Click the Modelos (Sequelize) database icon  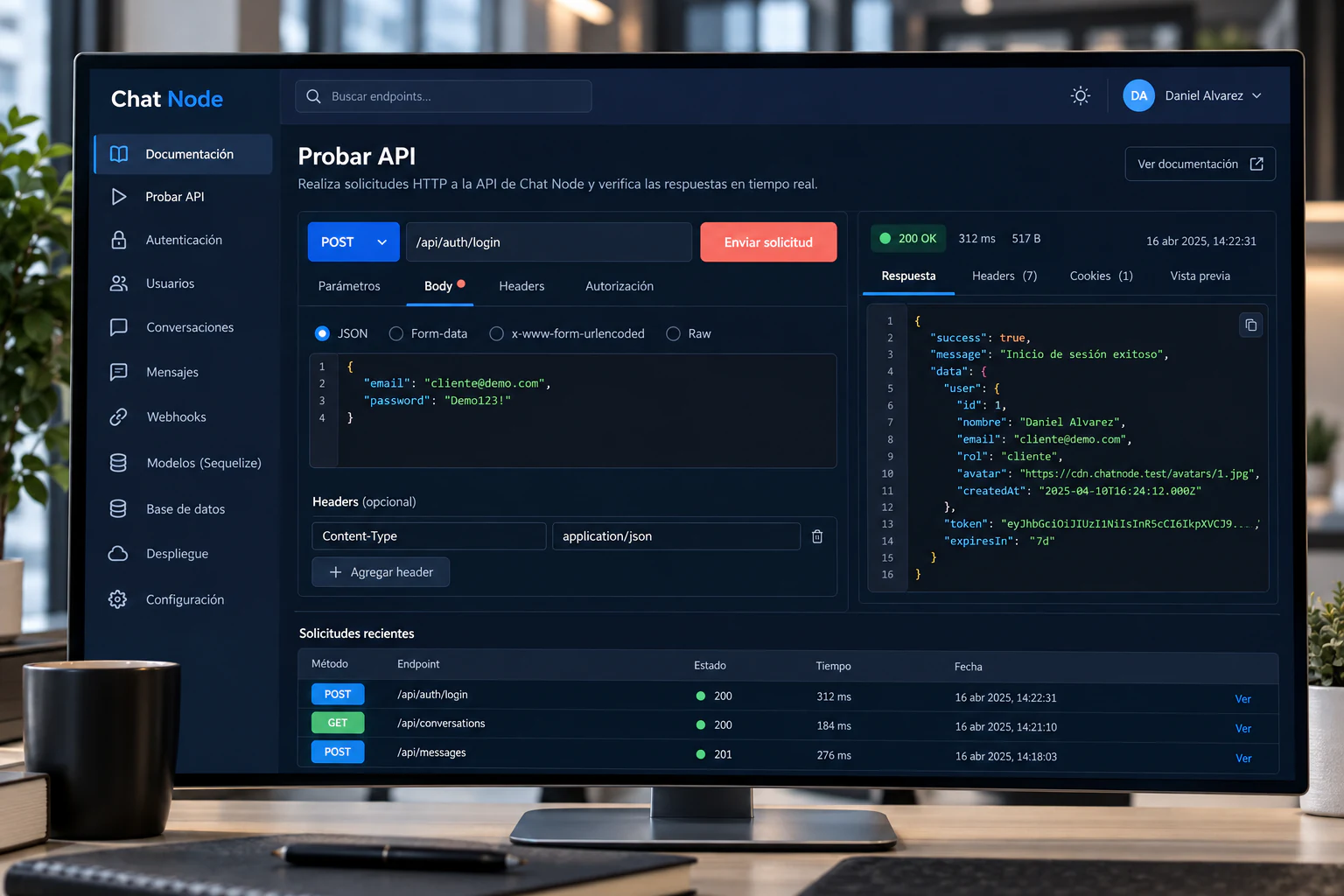click(x=118, y=463)
